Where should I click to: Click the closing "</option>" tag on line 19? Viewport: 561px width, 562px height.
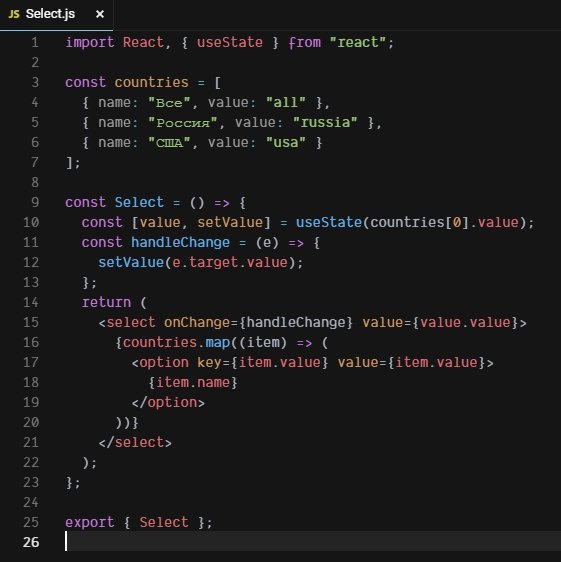coord(168,403)
